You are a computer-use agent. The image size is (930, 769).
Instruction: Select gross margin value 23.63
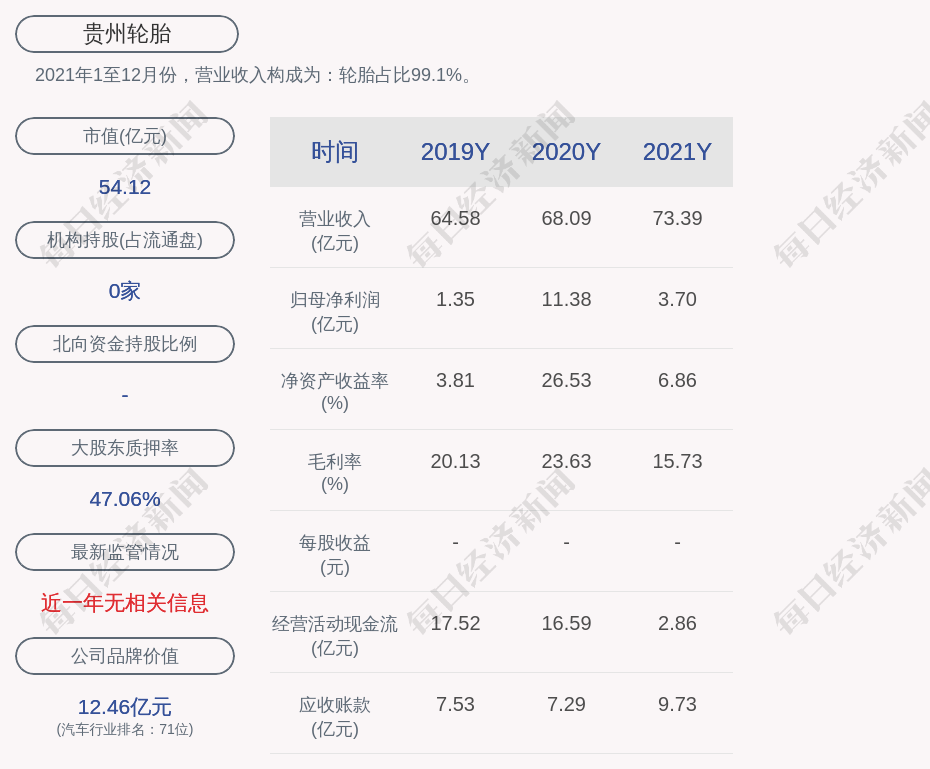click(566, 461)
